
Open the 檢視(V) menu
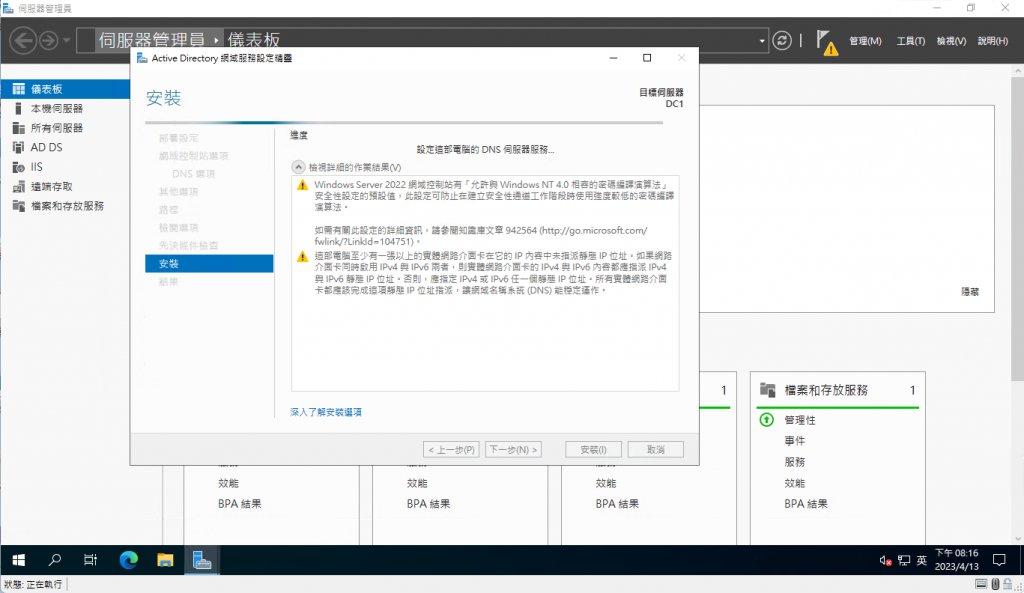click(x=951, y=41)
